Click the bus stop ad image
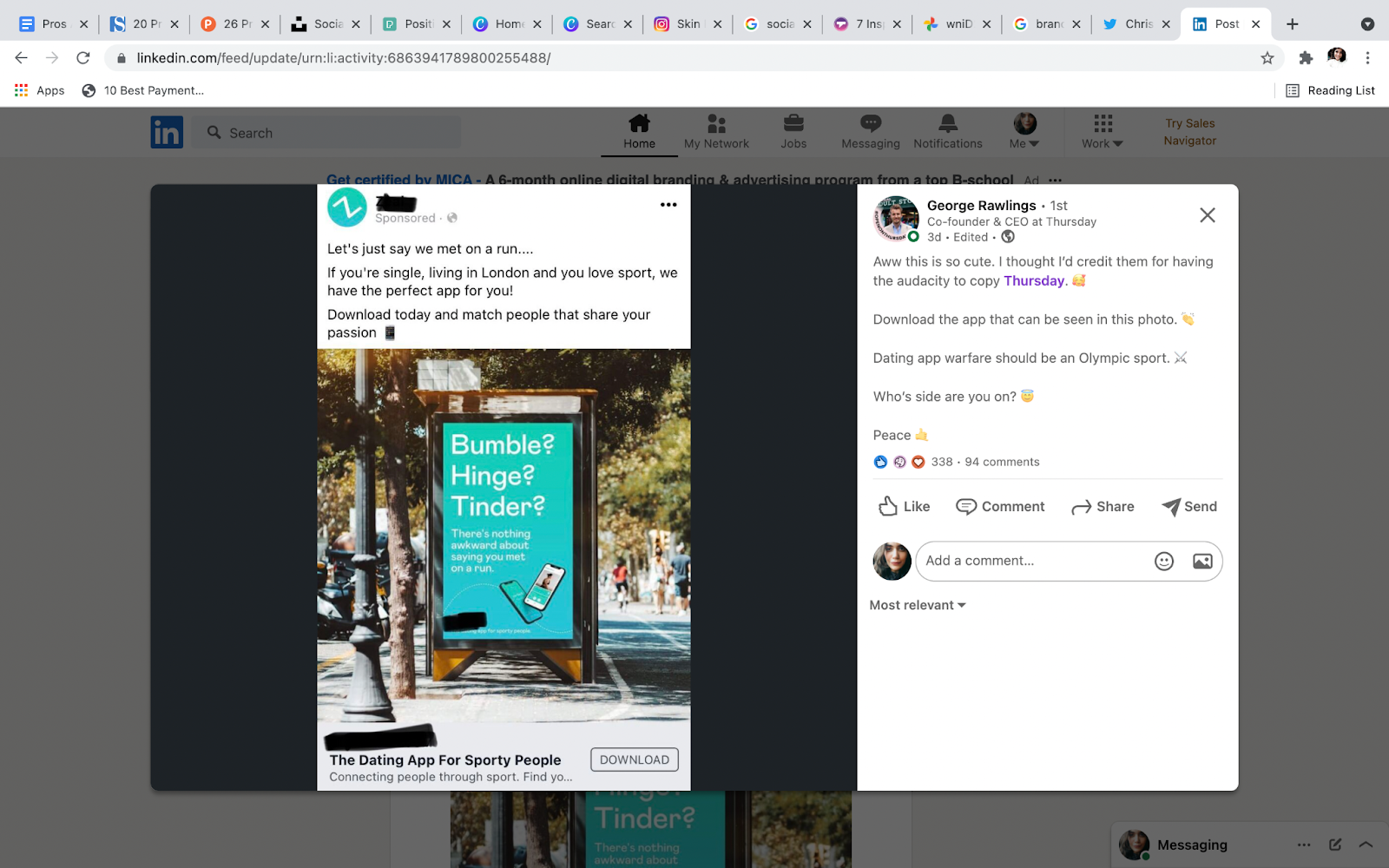Screen dimensions: 1389x868 tap(504, 536)
